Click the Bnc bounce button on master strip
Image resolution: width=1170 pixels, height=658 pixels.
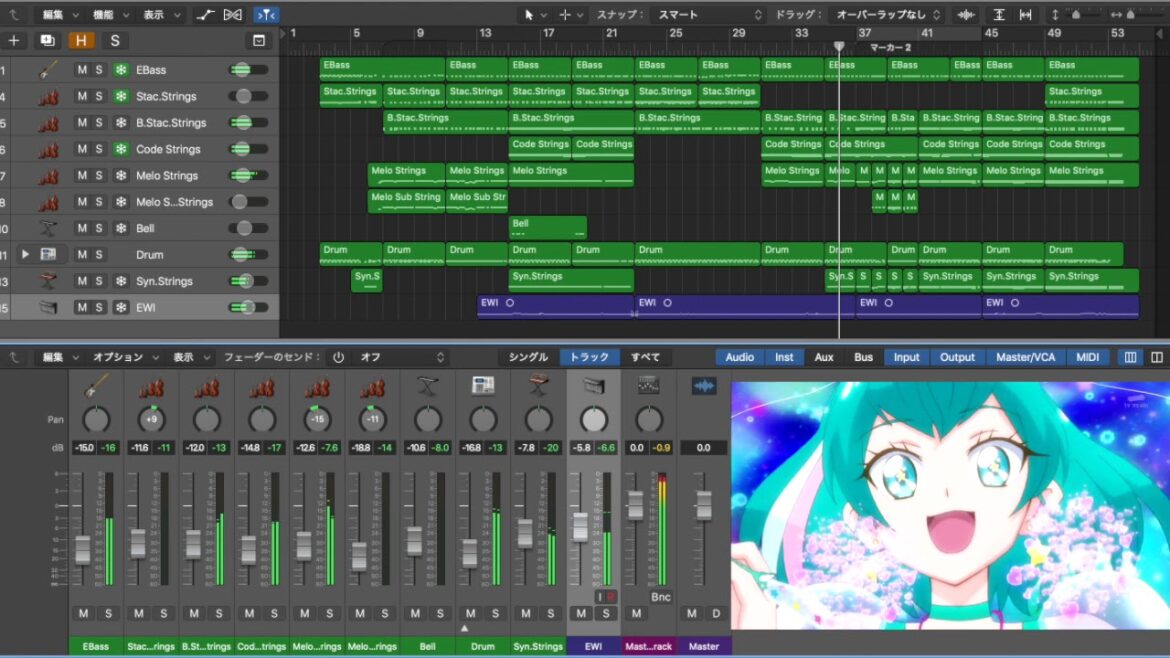[660, 597]
